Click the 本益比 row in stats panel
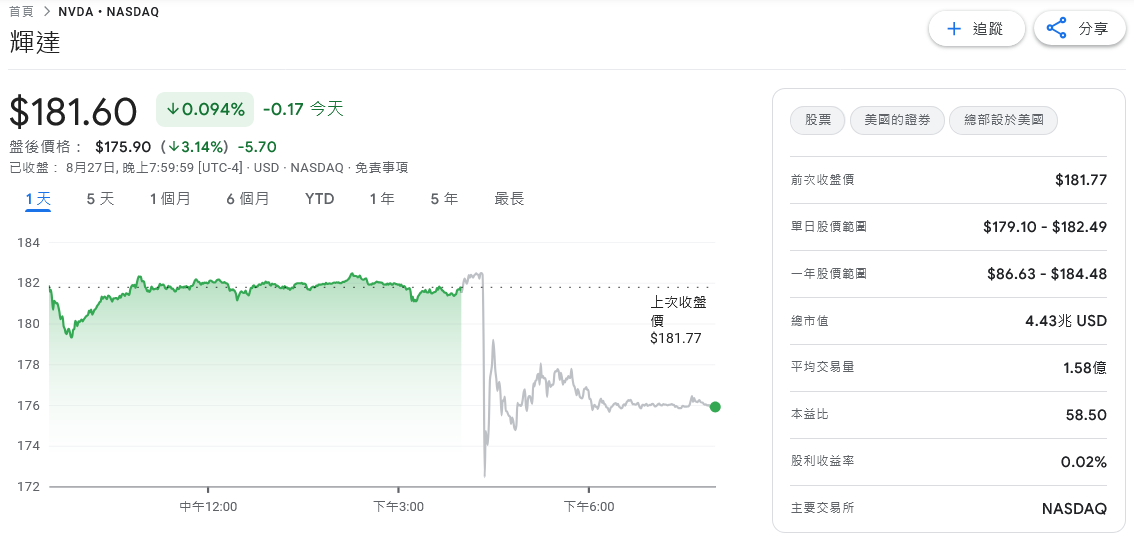 point(948,414)
